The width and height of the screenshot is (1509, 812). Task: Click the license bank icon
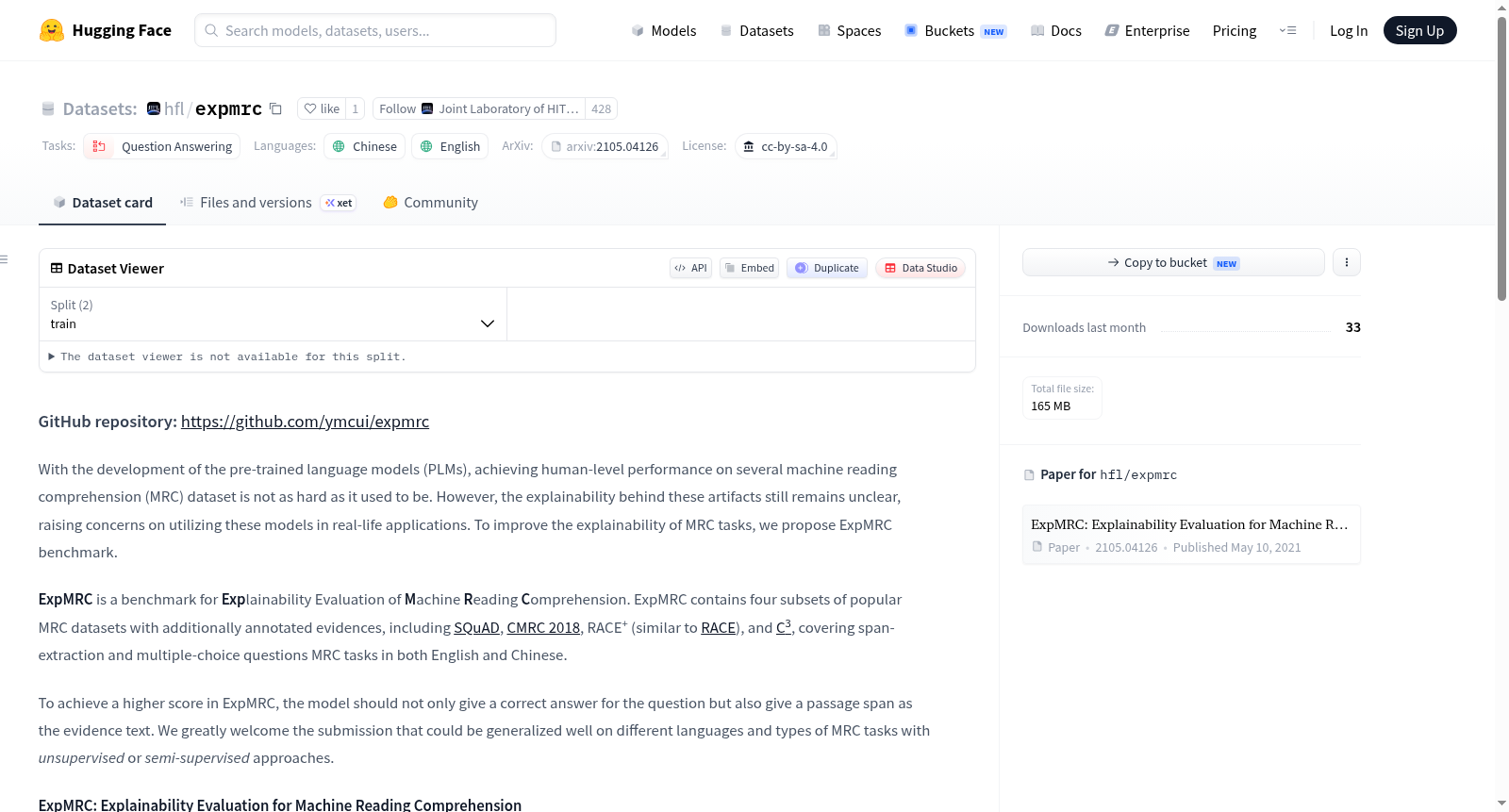[x=749, y=146]
